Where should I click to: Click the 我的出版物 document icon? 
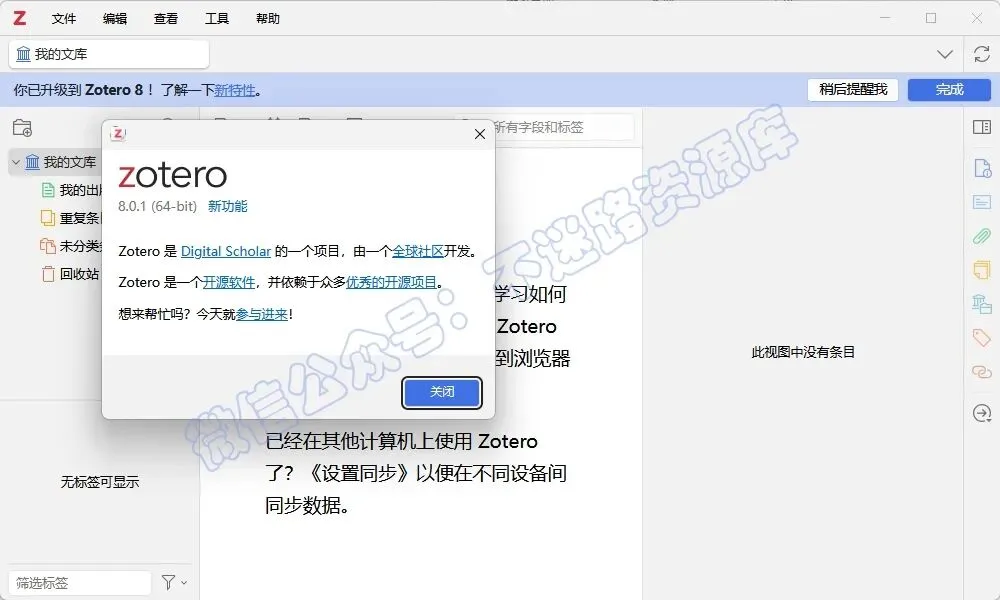point(48,190)
